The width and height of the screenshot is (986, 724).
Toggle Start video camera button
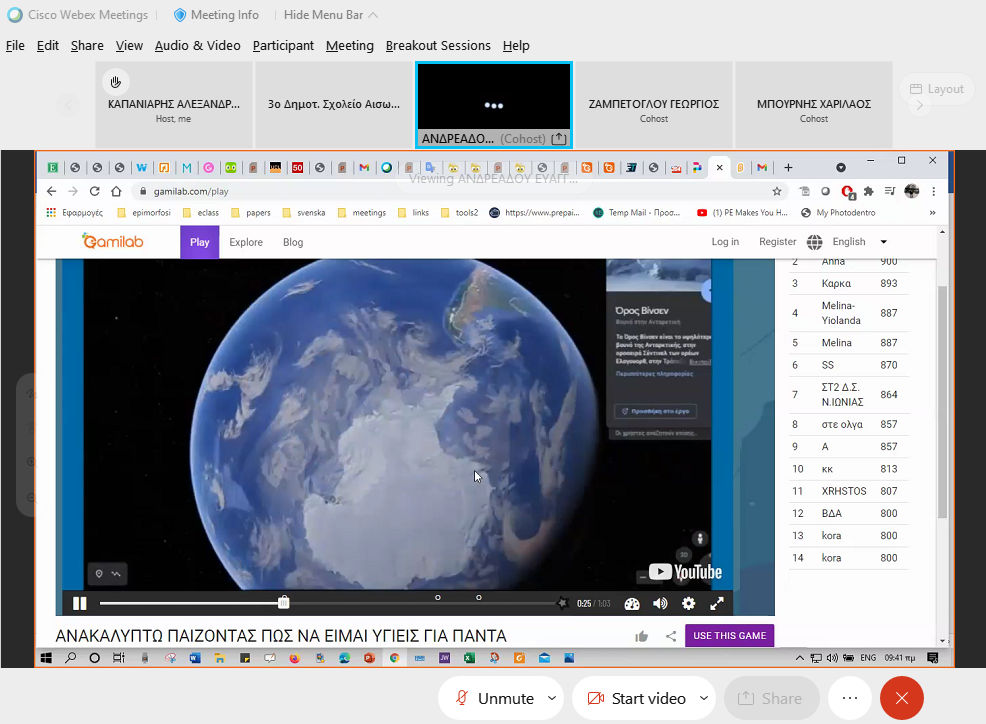pos(636,698)
